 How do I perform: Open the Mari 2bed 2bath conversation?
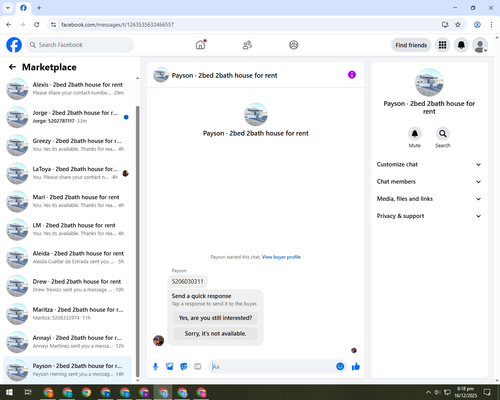(x=67, y=201)
